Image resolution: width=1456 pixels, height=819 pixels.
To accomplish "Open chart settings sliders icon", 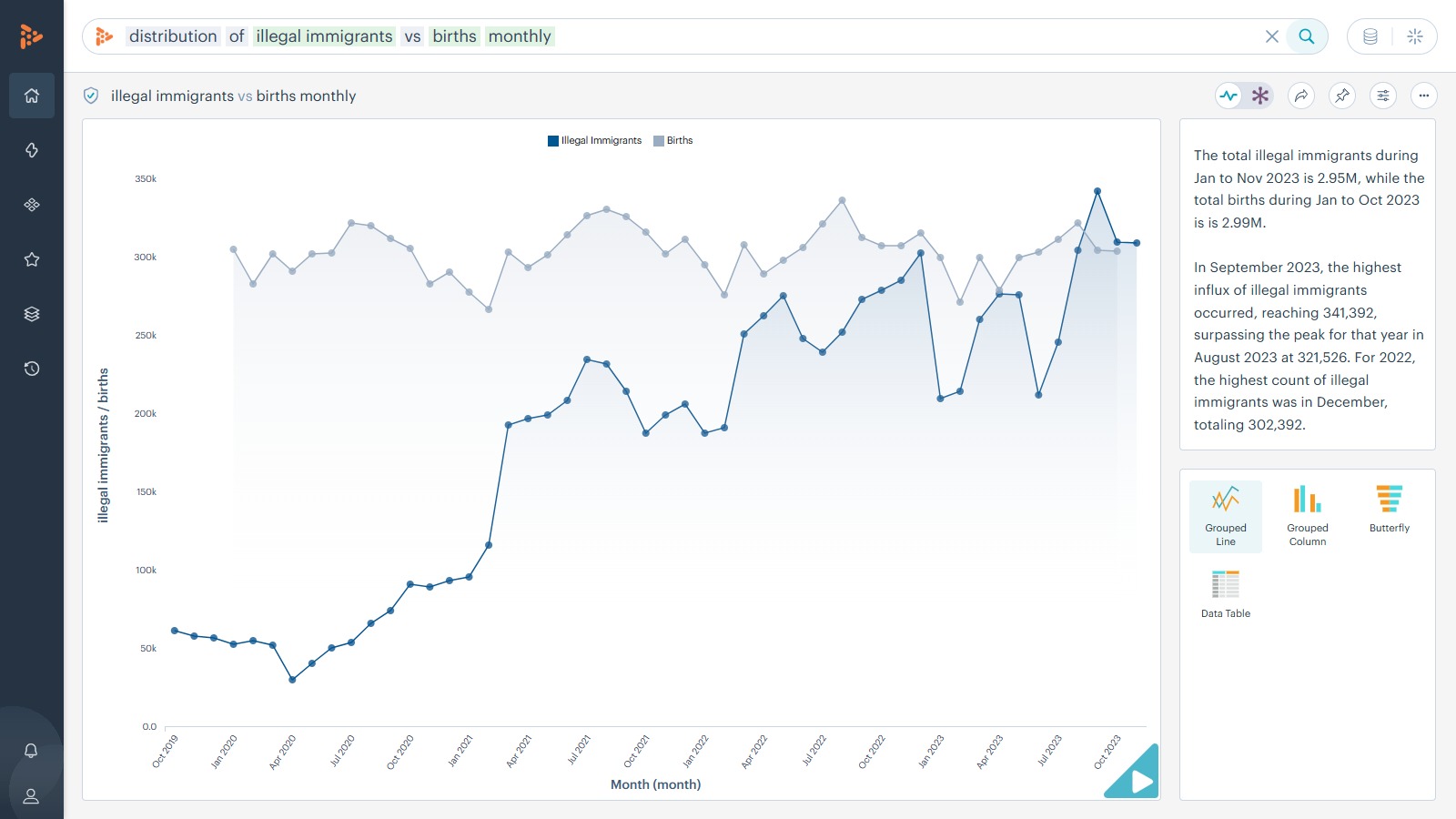I will tap(1383, 96).
